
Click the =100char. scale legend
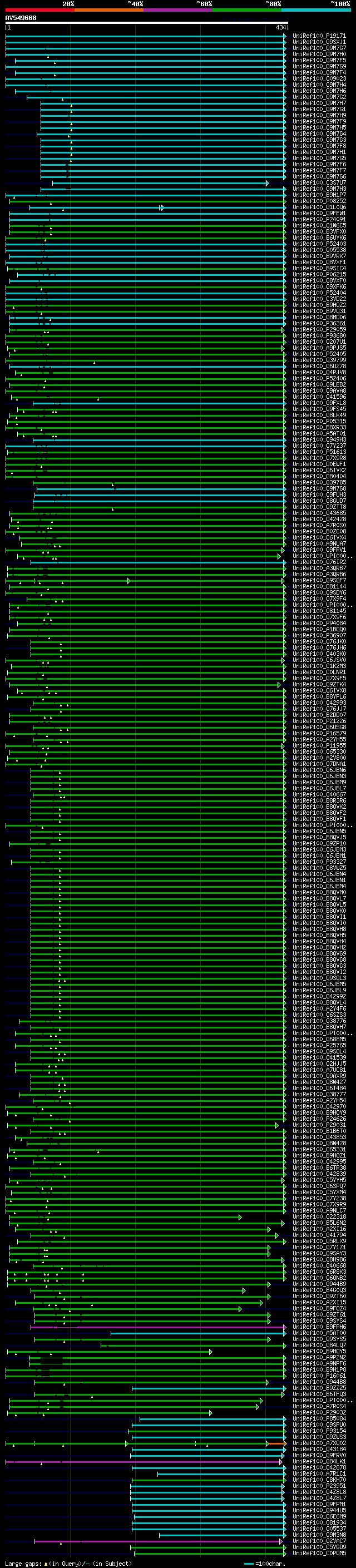[264, 1564]
